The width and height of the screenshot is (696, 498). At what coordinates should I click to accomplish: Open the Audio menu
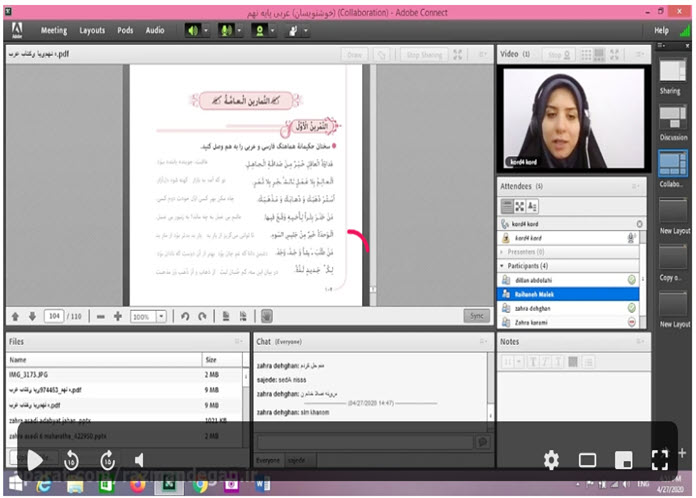click(x=155, y=30)
